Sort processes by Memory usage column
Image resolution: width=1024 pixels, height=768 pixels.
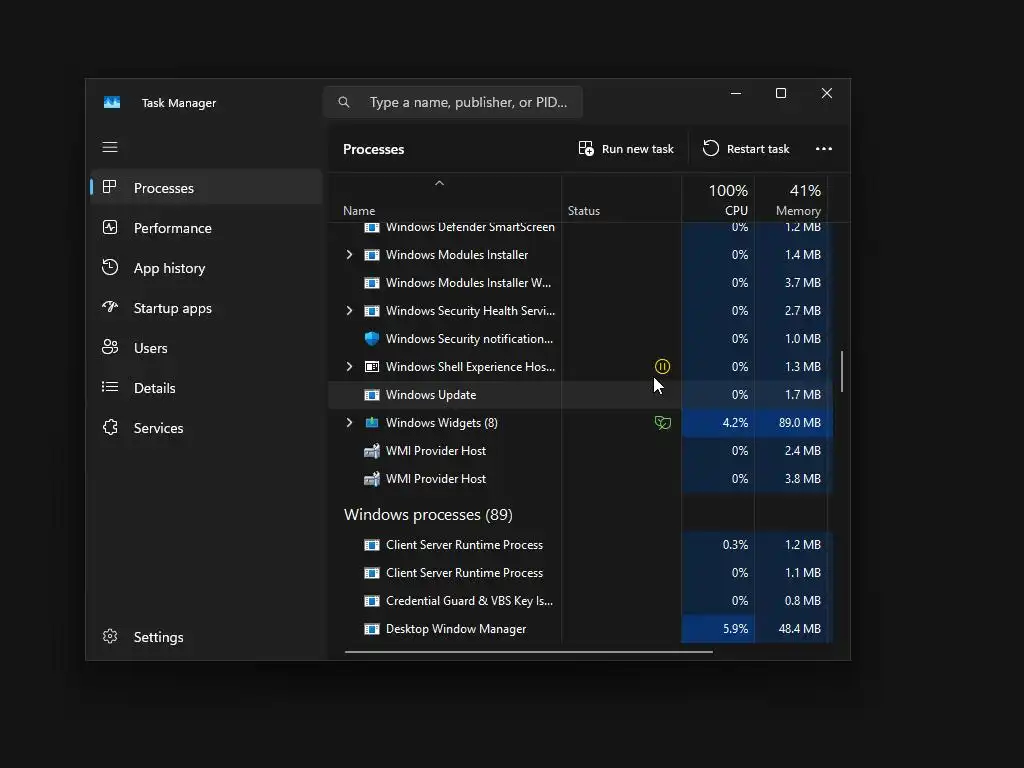click(791, 199)
